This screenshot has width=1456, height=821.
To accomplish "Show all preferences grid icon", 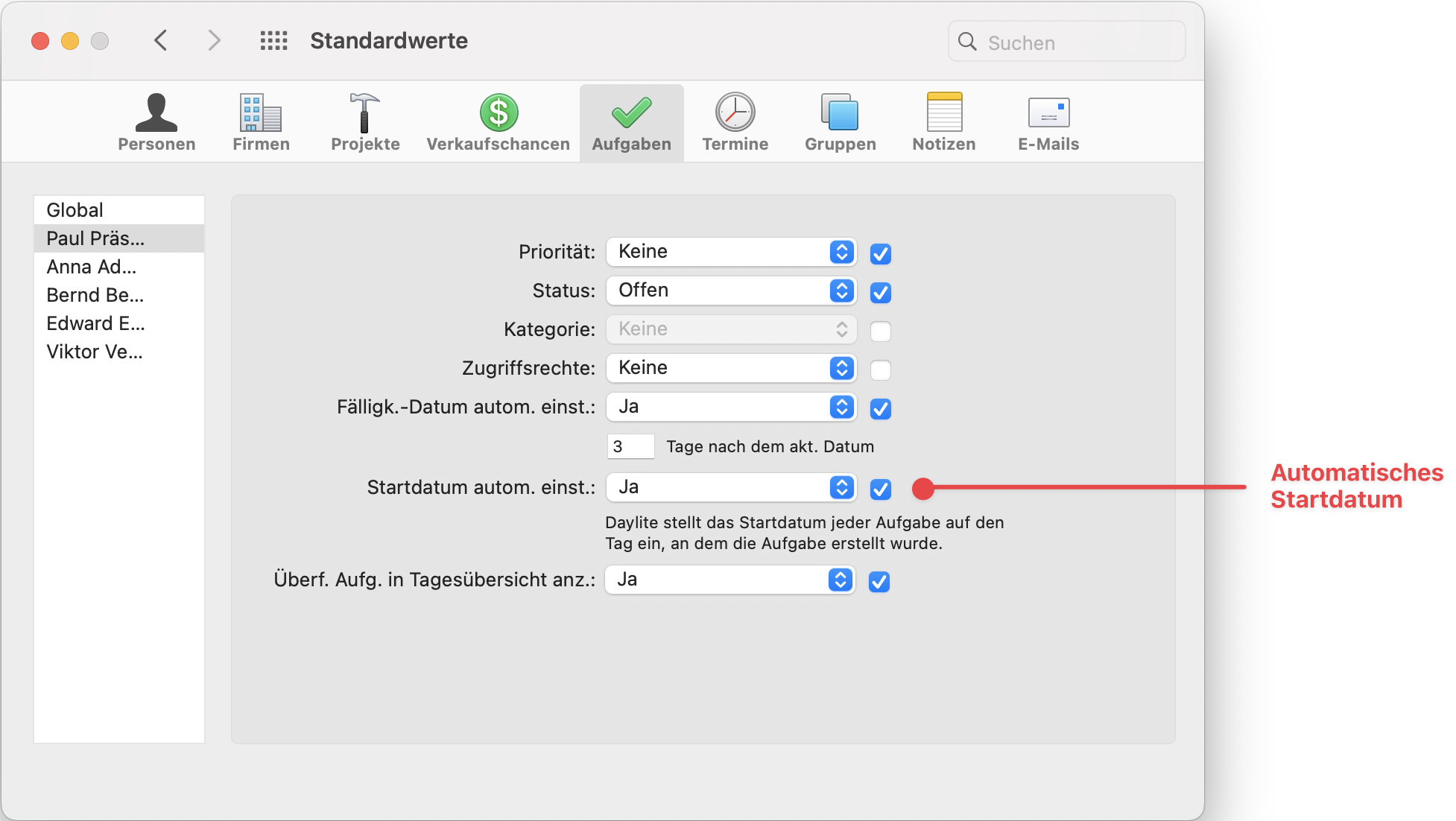I will click(x=273, y=40).
